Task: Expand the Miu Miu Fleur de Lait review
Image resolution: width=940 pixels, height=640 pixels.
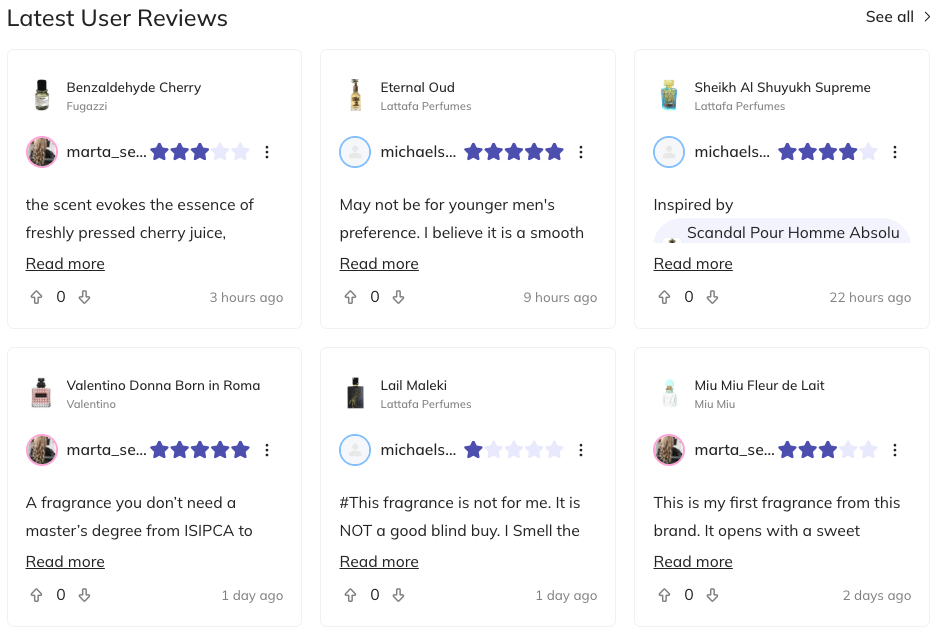Action: [693, 562]
